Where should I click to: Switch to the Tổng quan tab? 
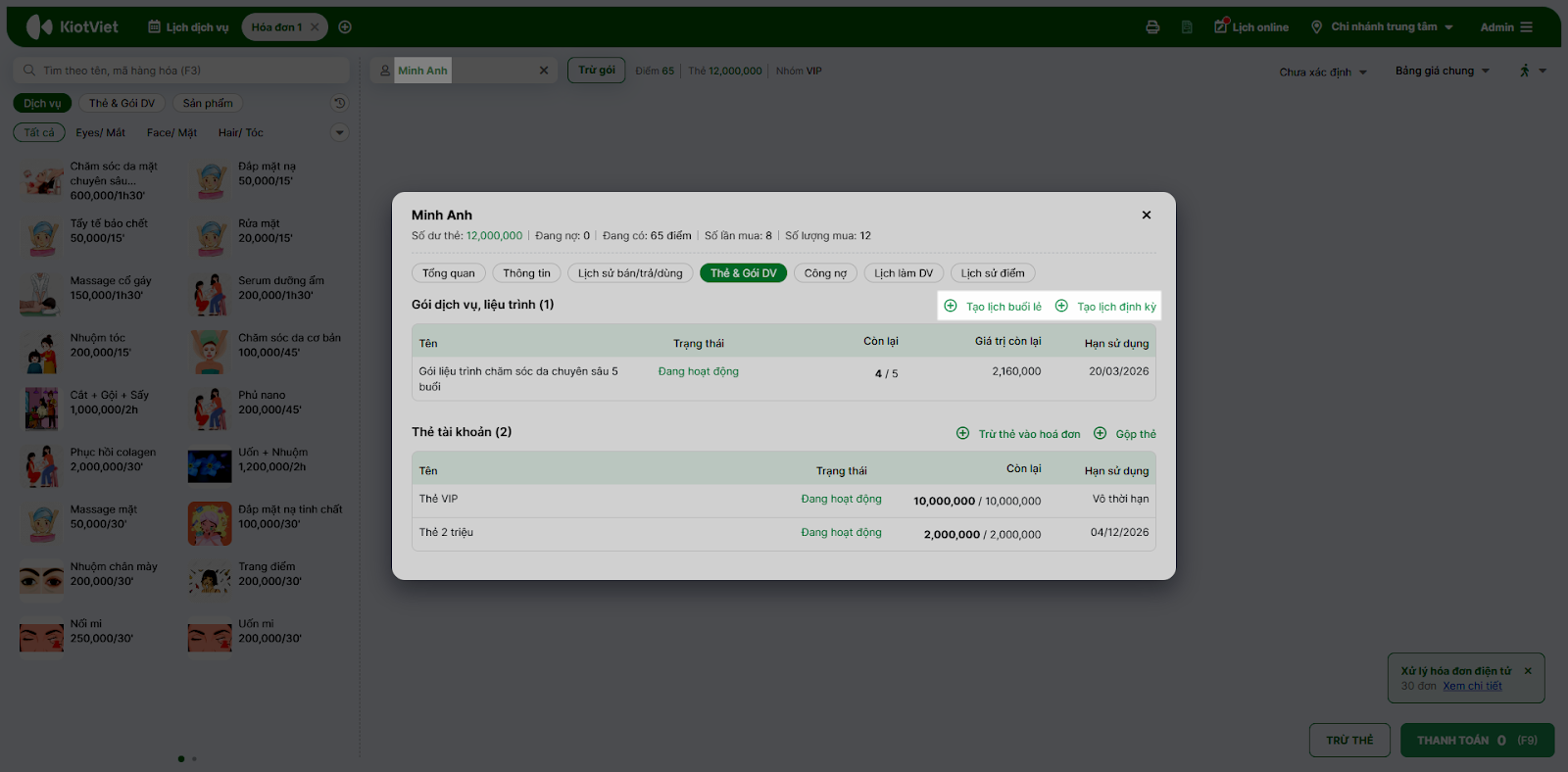click(x=449, y=273)
